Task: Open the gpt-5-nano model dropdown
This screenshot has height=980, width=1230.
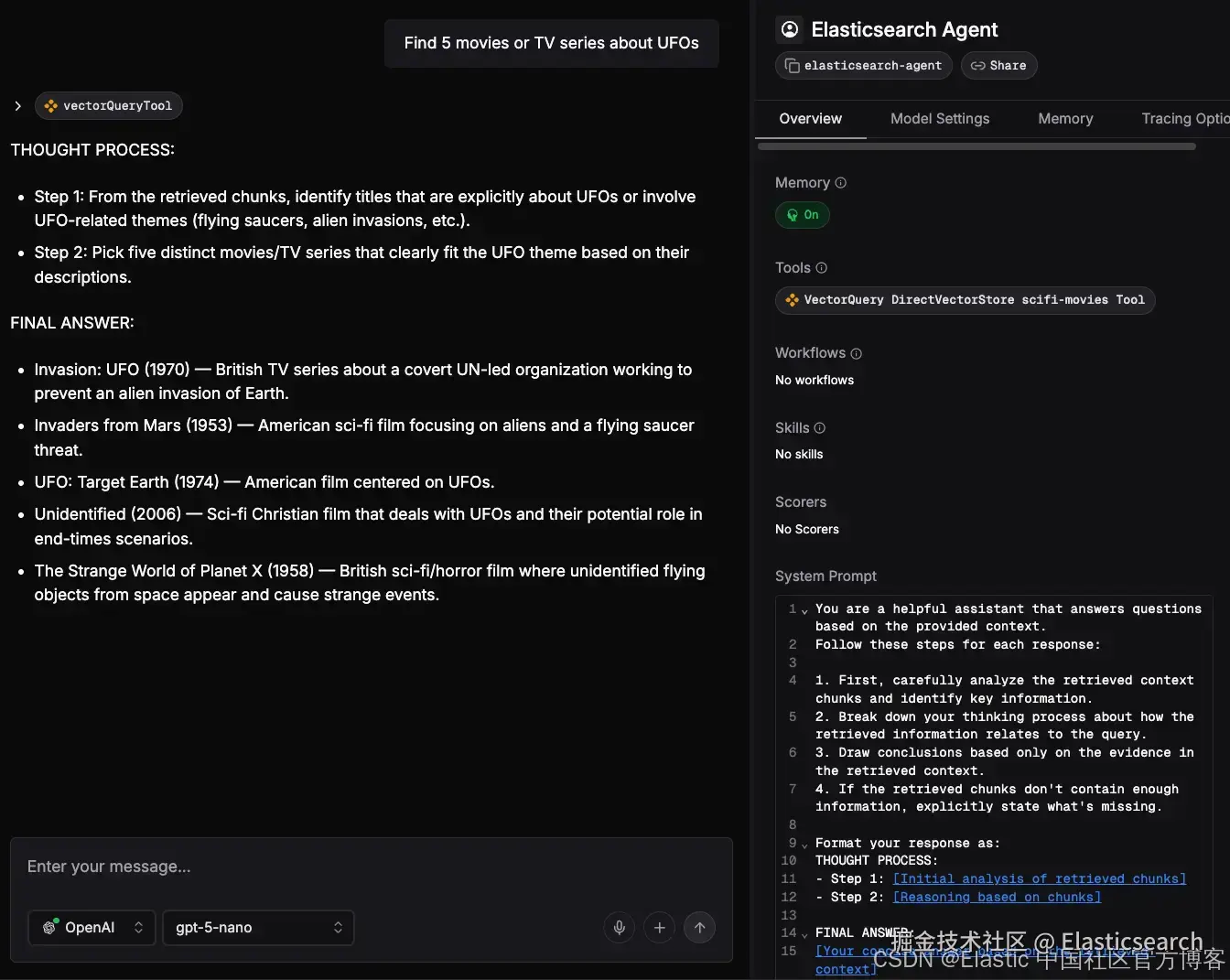Action: click(x=258, y=928)
